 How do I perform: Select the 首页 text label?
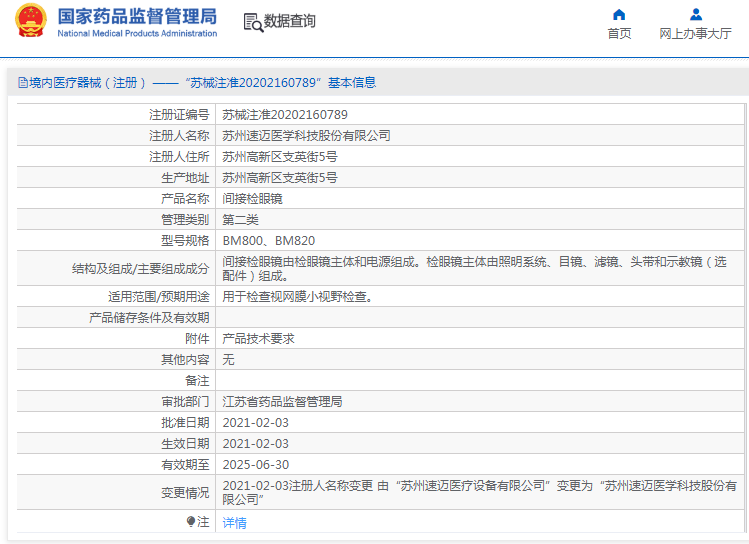619,33
